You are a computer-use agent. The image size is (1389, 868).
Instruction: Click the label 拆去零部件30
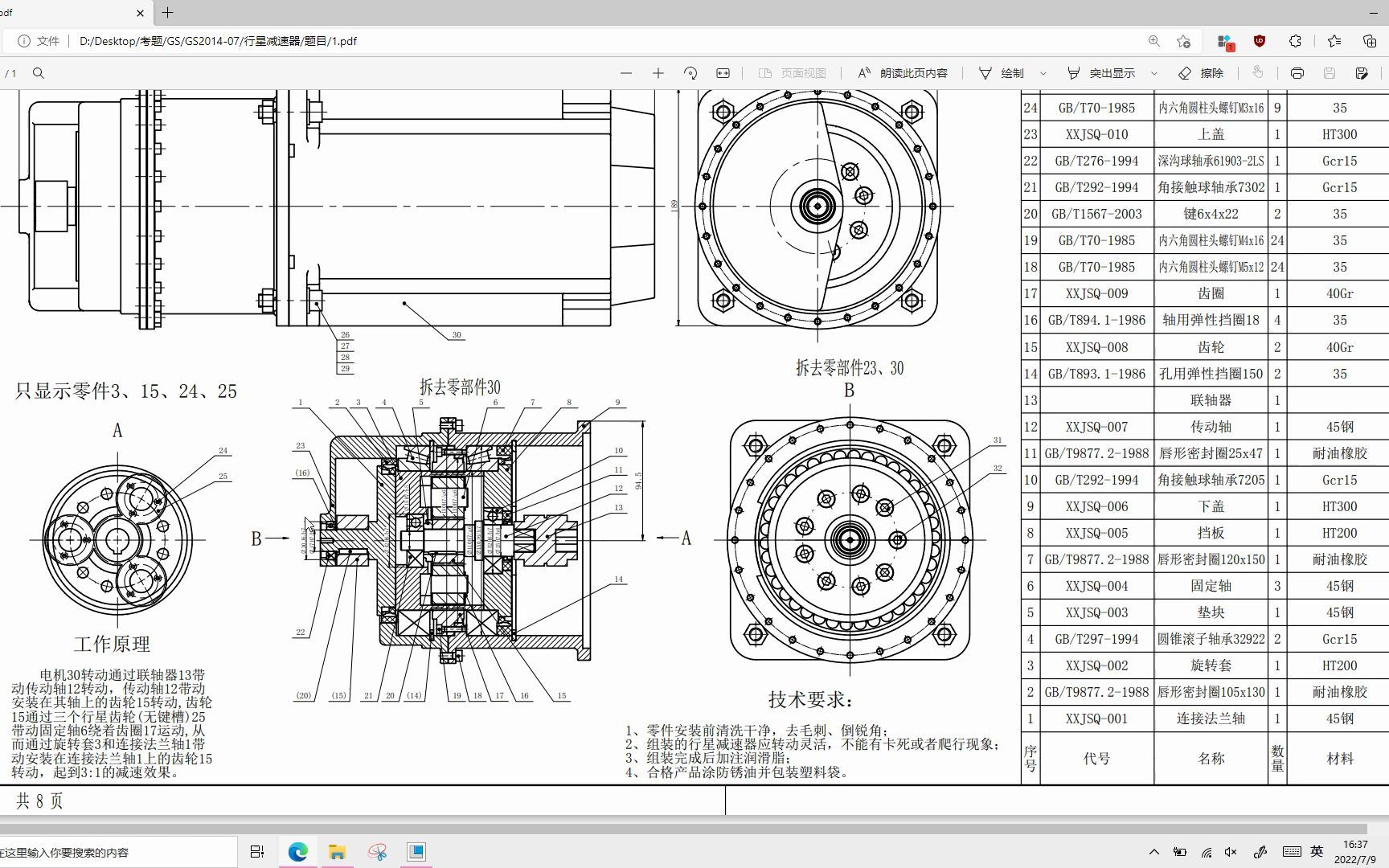(x=460, y=387)
